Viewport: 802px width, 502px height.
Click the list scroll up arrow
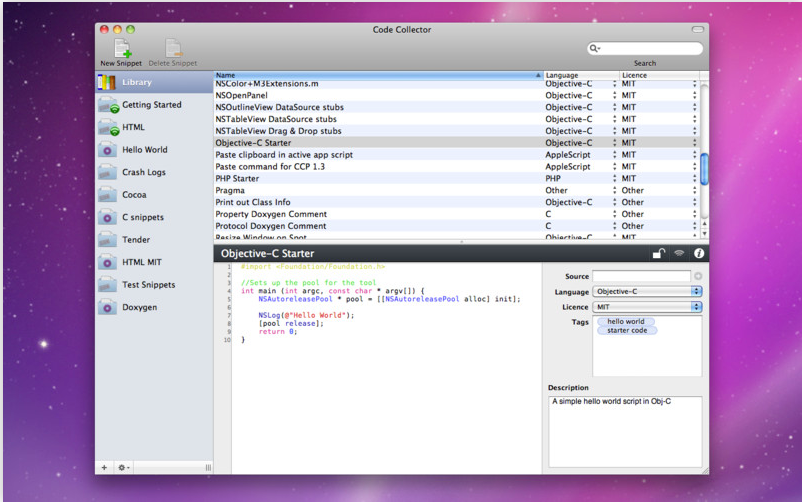704,224
